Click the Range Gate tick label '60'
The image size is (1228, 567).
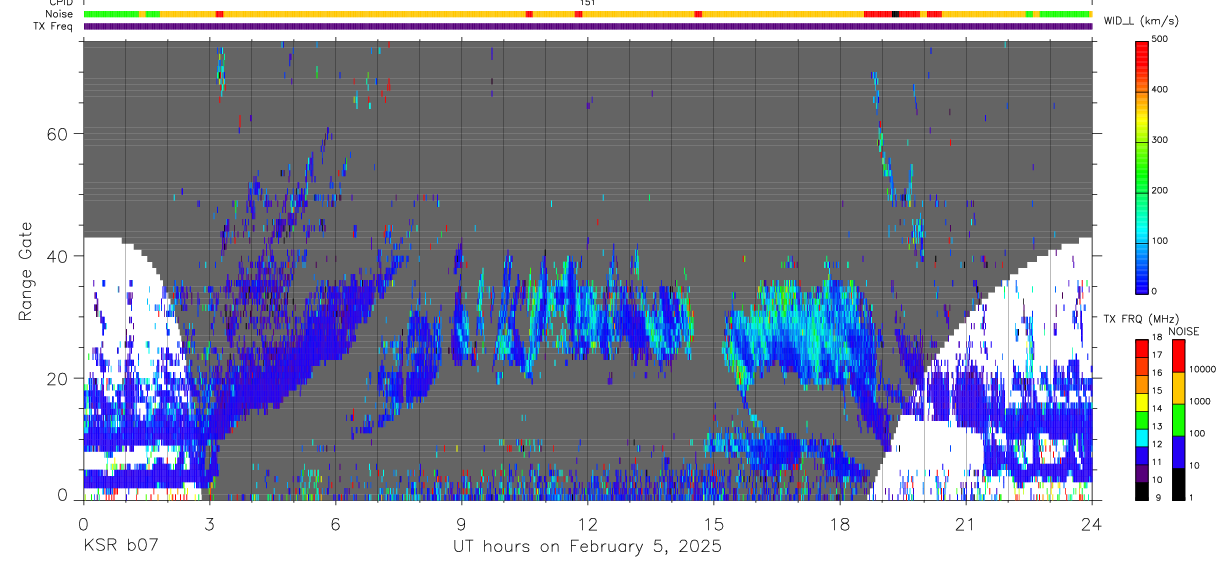click(56, 134)
